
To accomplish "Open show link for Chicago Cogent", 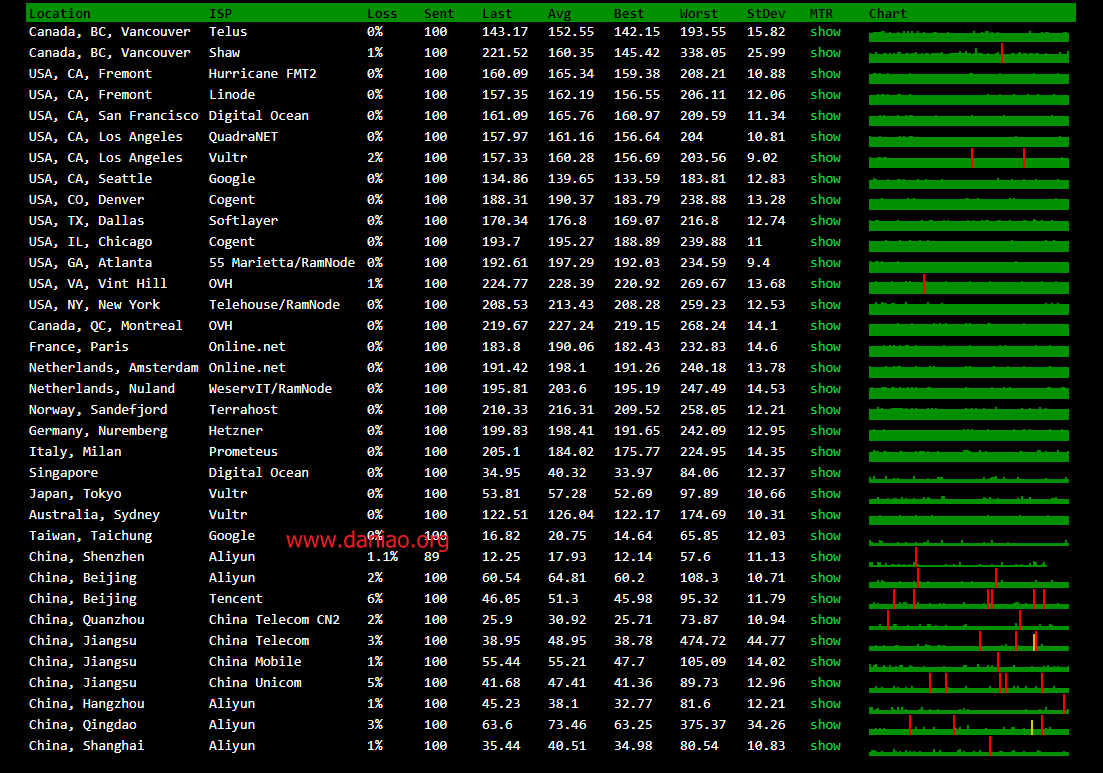I will [x=825, y=242].
